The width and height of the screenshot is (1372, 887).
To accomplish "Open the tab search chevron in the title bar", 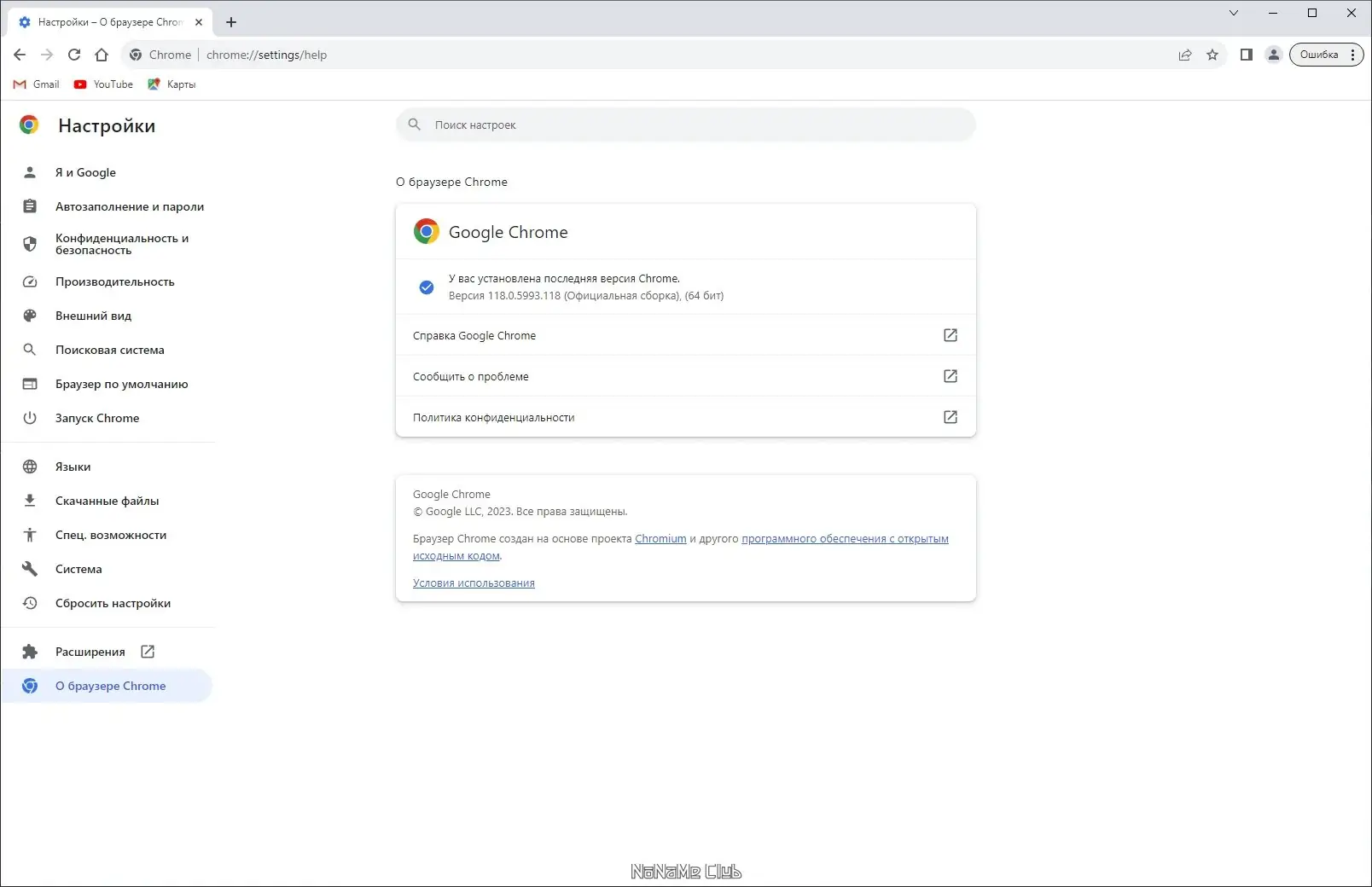I will pyautogui.click(x=1234, y=13).
